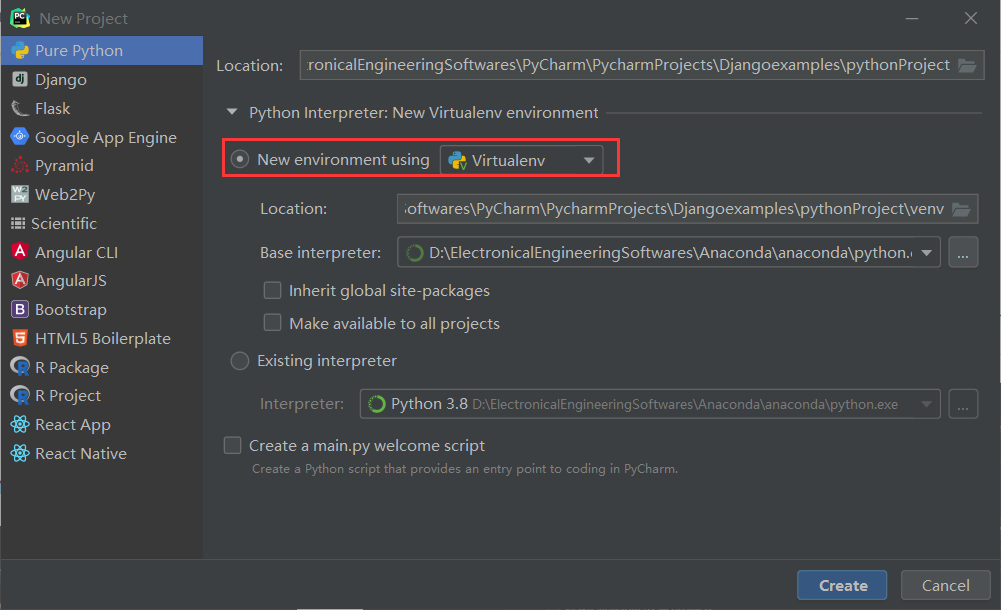1001x610 pixels.
Task: Click the Scientific project icon
Action: pyautogui.click(x=18, y=223)
